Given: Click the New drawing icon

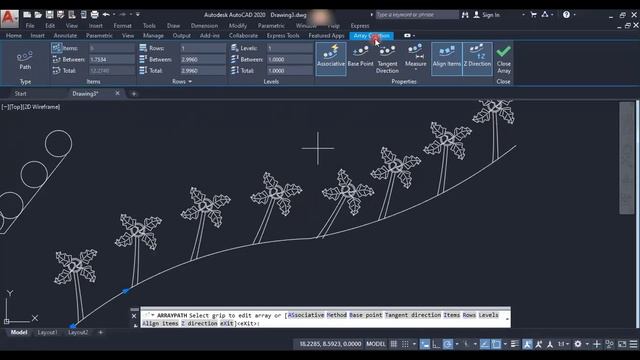Looking at the screenshot, I should click(x=27, y=15).
